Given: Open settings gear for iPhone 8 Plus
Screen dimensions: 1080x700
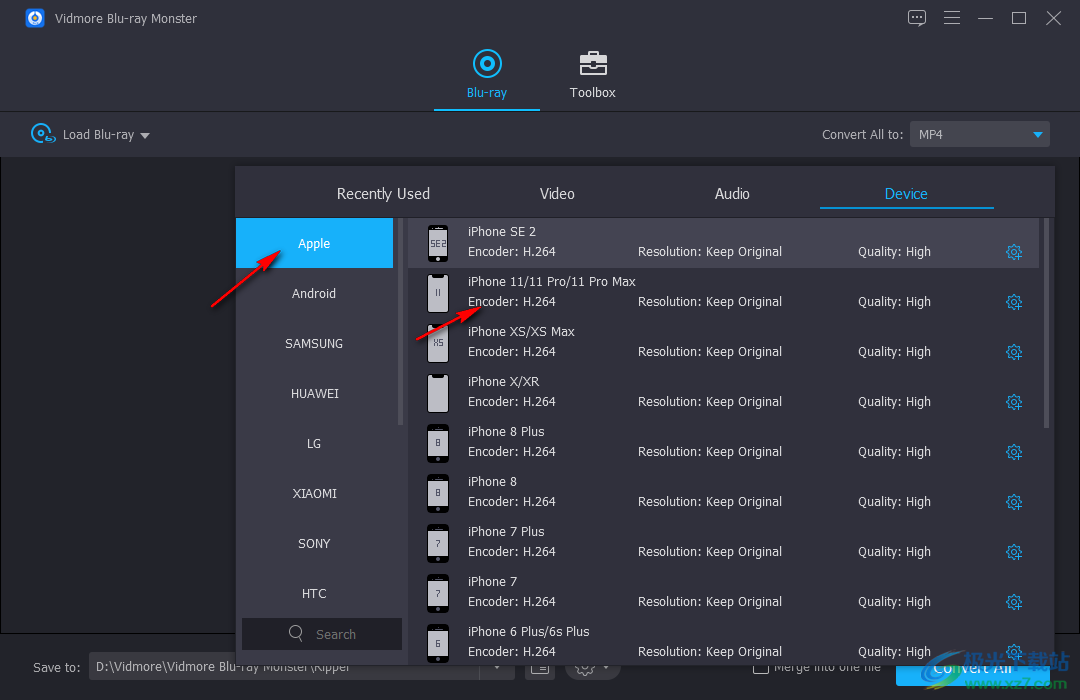Looking at the screenshot, I should (1013, 452).
